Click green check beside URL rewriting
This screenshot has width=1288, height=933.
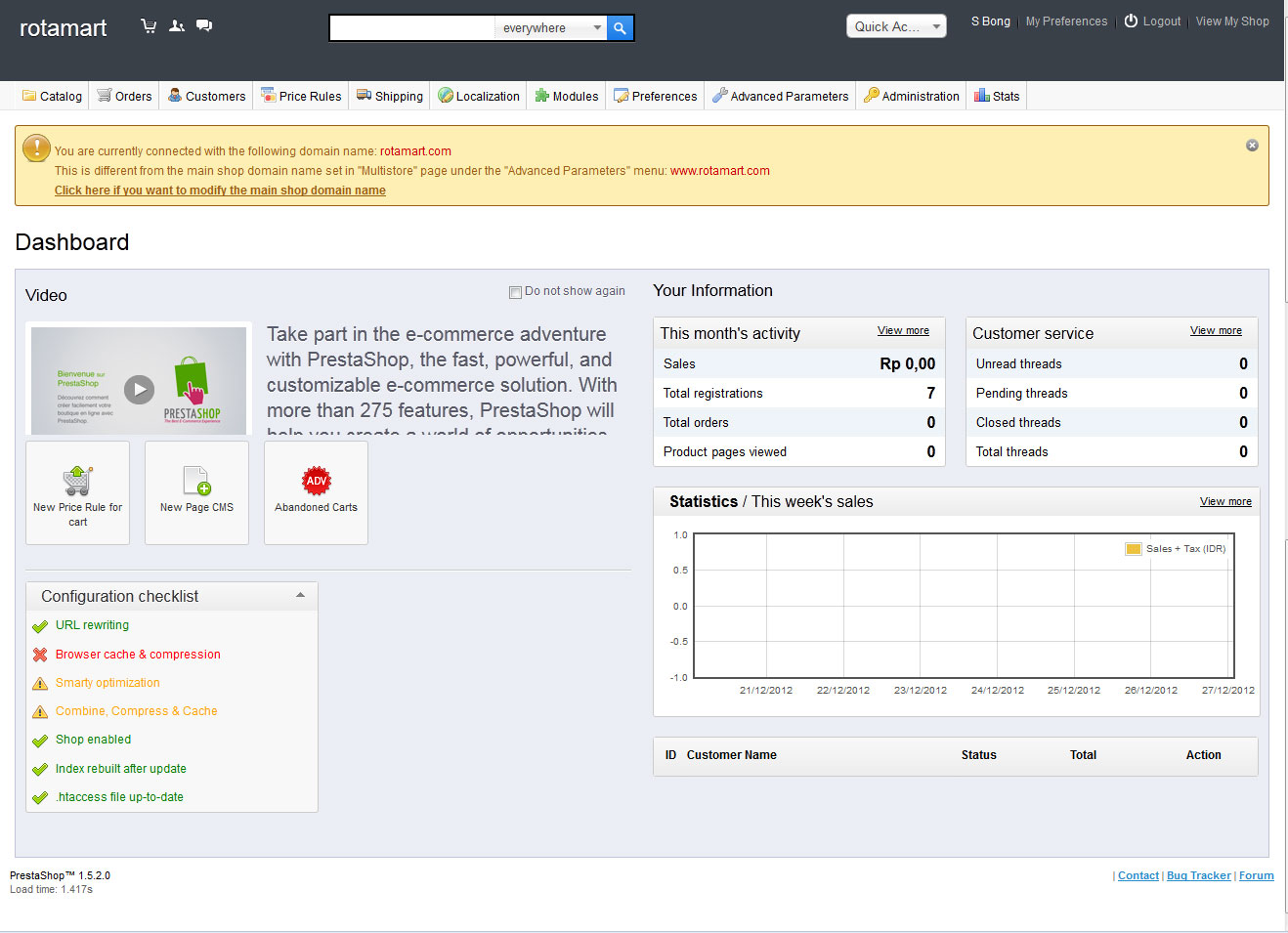click(40, 626)
